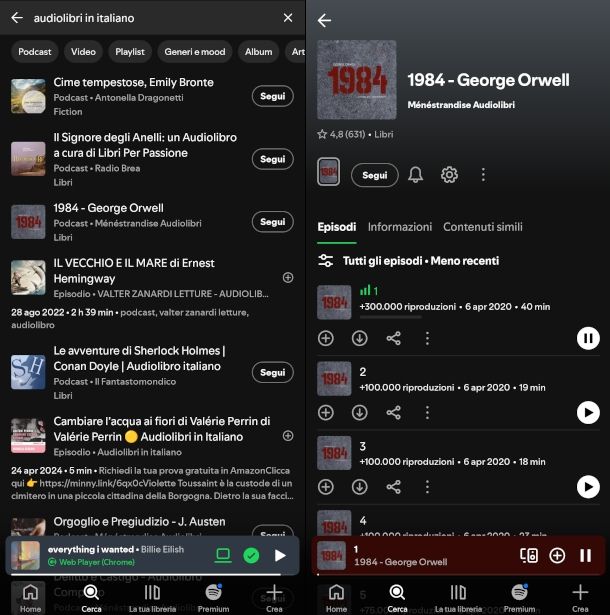Filter results by Video chip

coord(83,52)
